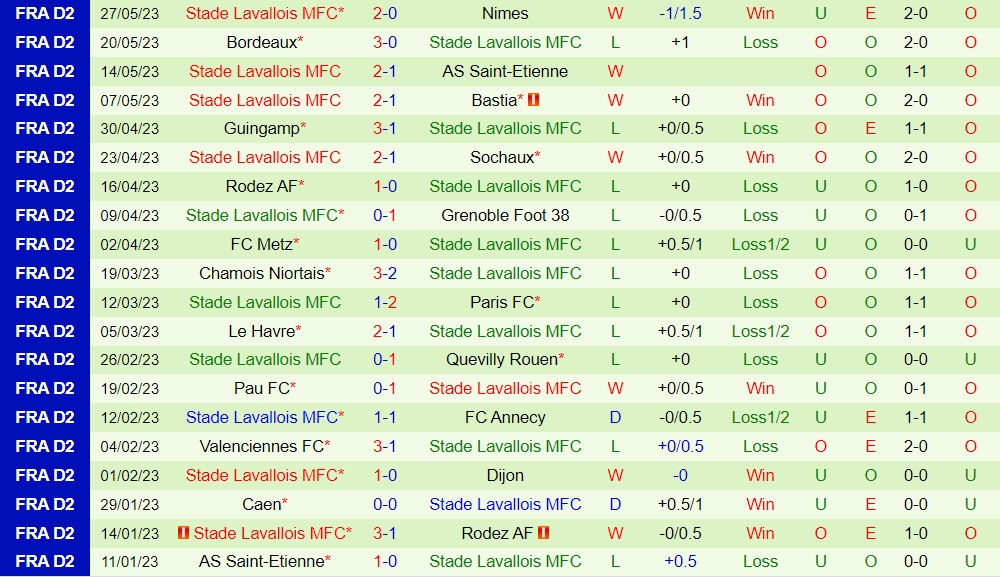Viewport: 1000px width, 577px height.
Task: Open the FC Metz team page
Action: click(261, 244)
